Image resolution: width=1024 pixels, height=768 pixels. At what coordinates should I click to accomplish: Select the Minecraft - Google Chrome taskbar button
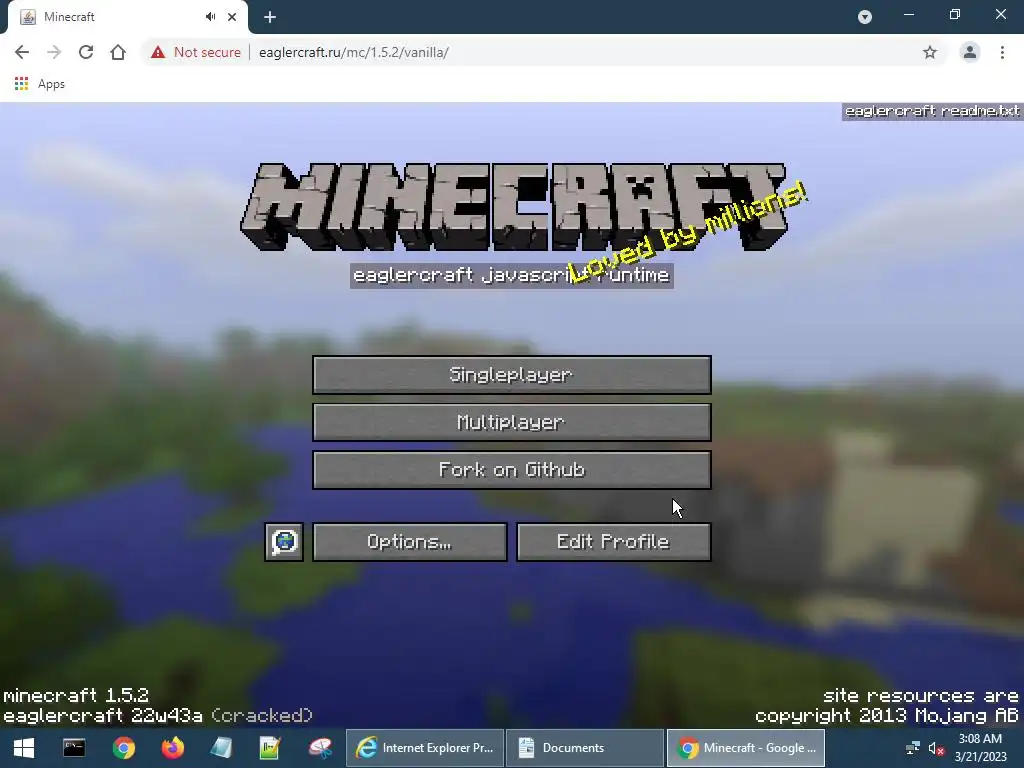(746, 748)
